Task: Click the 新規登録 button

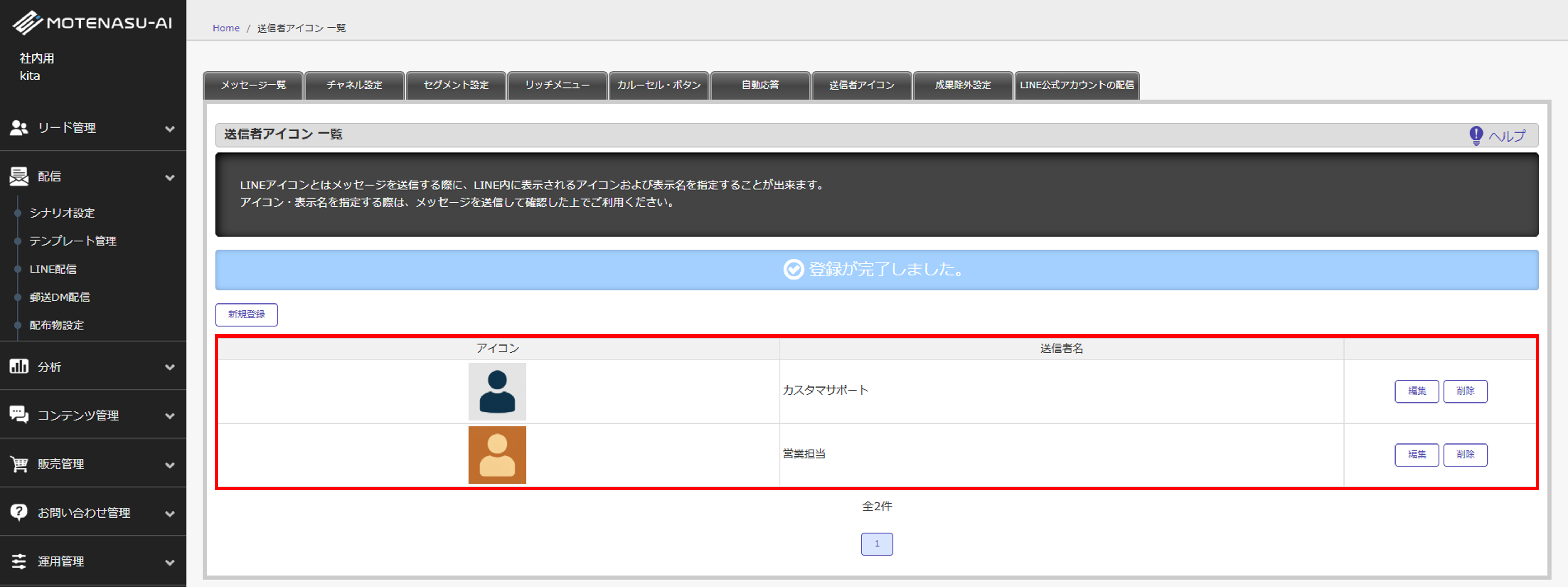Action: [x=247, y=315]
